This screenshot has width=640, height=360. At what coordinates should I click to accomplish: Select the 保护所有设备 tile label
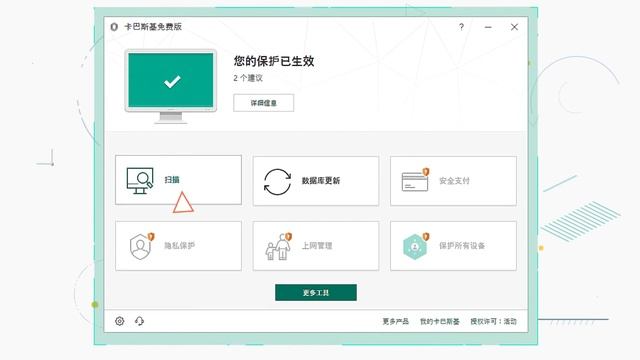[462, 246]
